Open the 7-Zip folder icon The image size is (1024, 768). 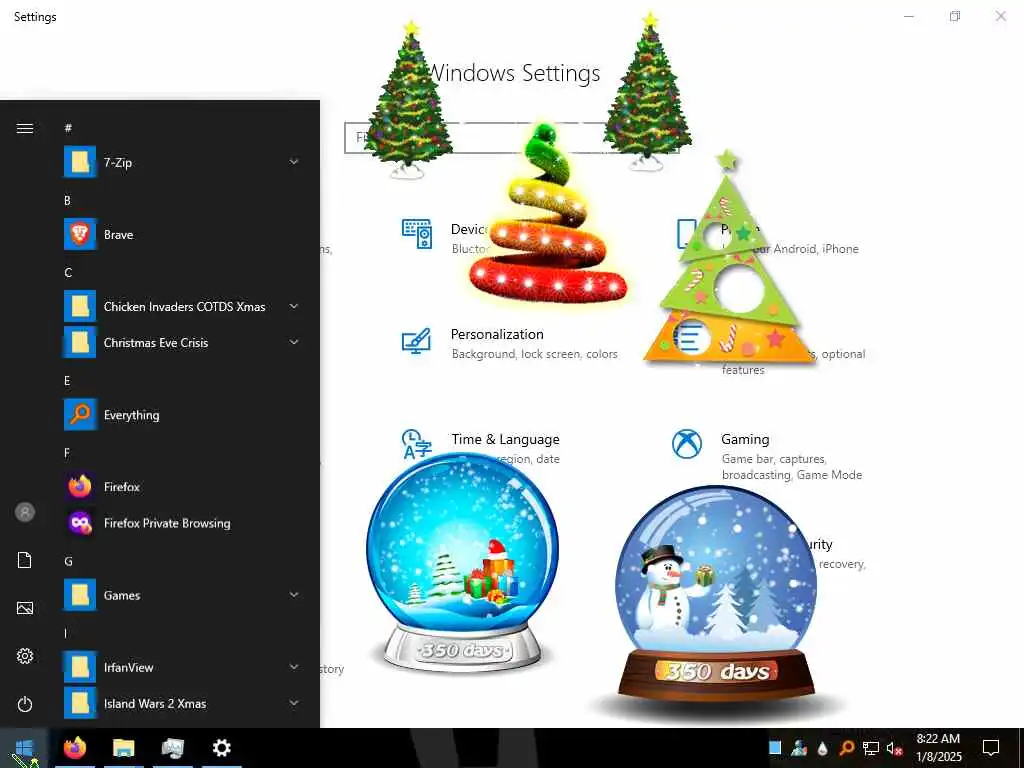[80, 162]
